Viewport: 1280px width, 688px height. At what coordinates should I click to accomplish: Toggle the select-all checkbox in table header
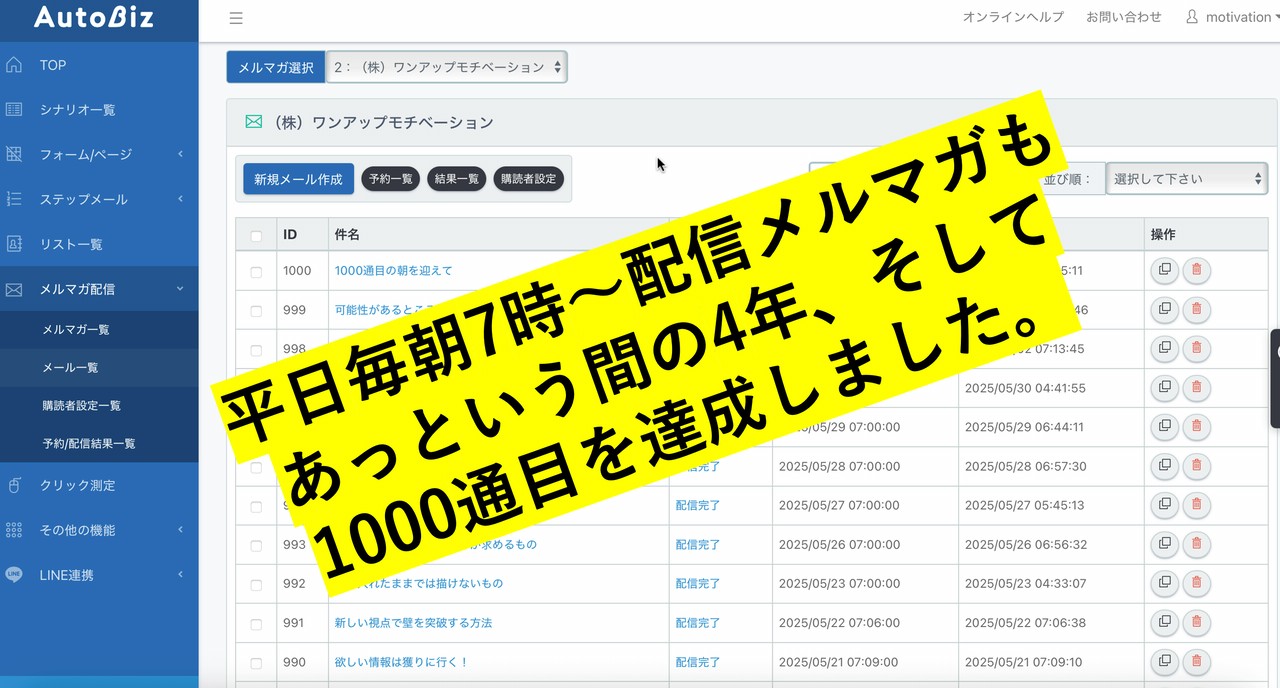click(x=256, y=235)
